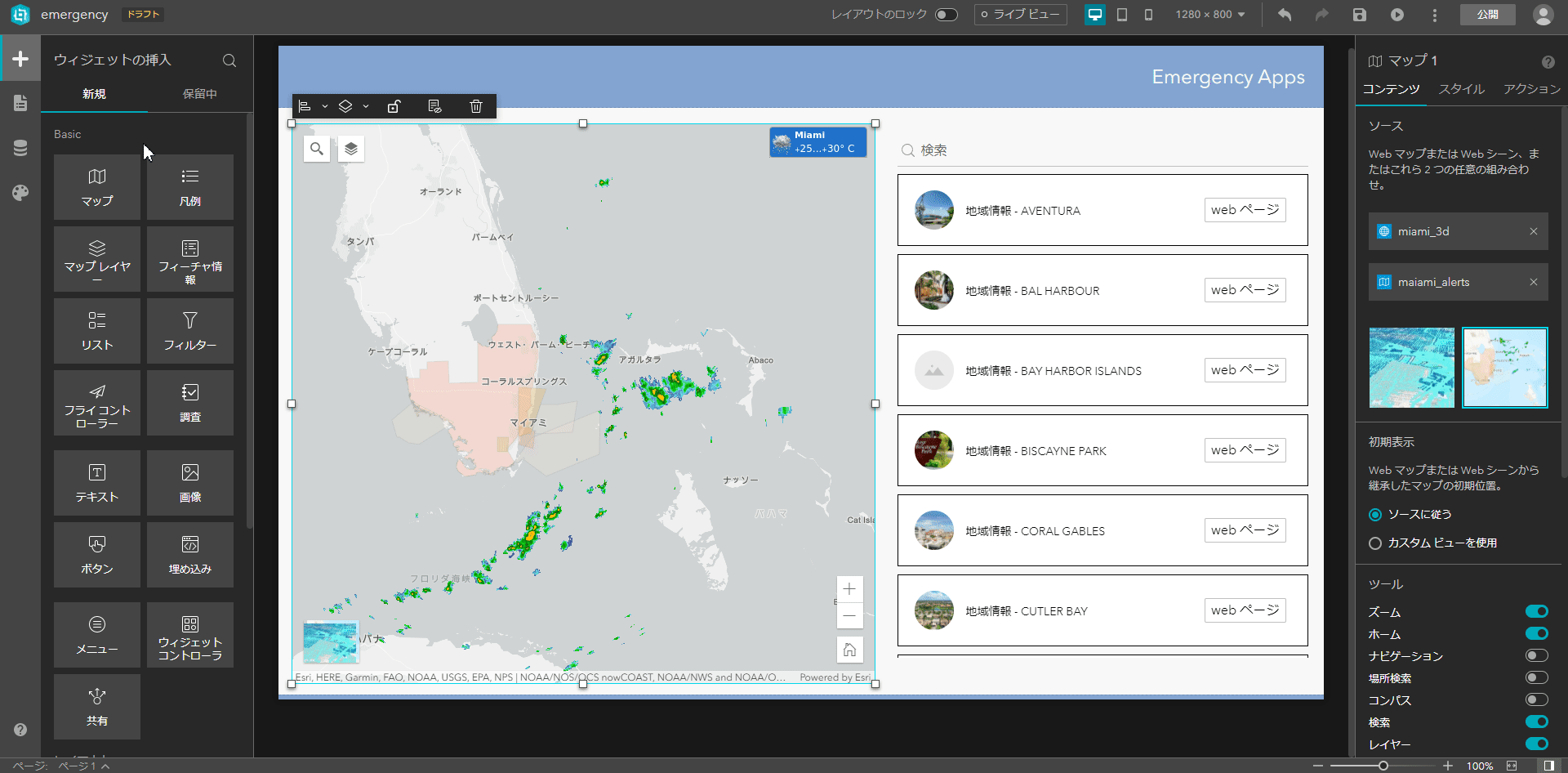Select the リスト widget

click(97, 331)
